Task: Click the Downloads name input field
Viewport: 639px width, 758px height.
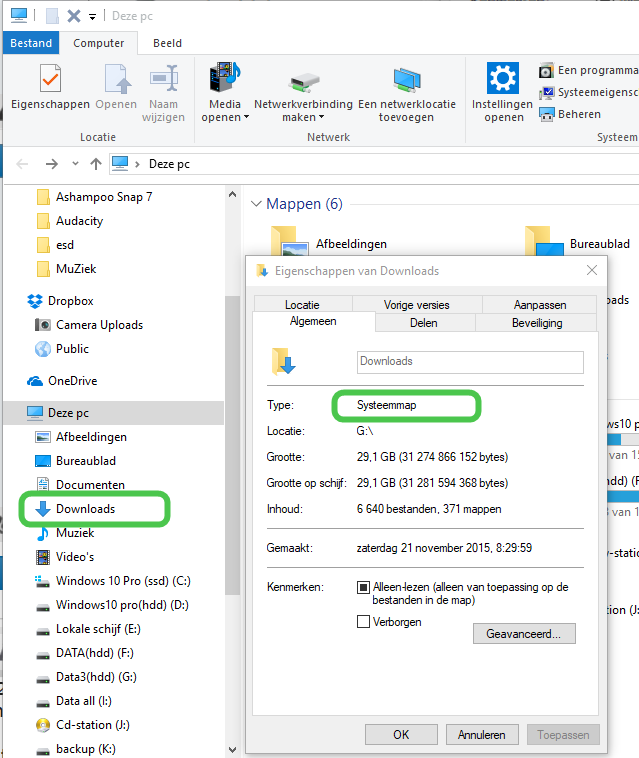Action: click(470, 362)
